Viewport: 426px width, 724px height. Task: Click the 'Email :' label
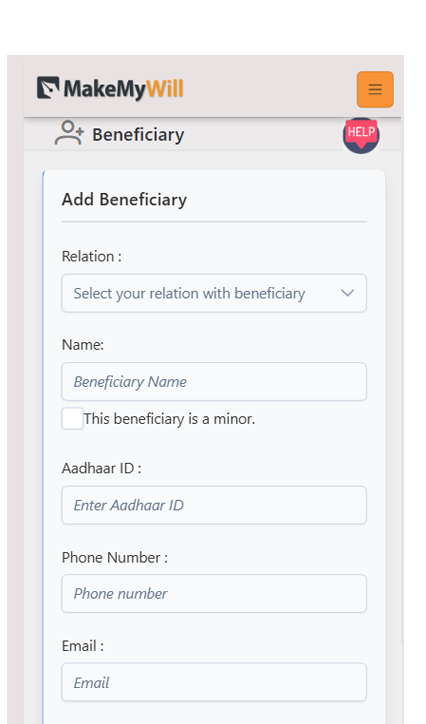click(x=83, y=646)
